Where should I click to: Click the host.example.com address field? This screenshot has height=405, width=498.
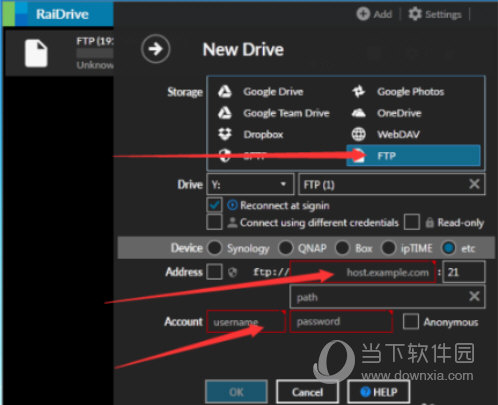click(x=363, y=272)
